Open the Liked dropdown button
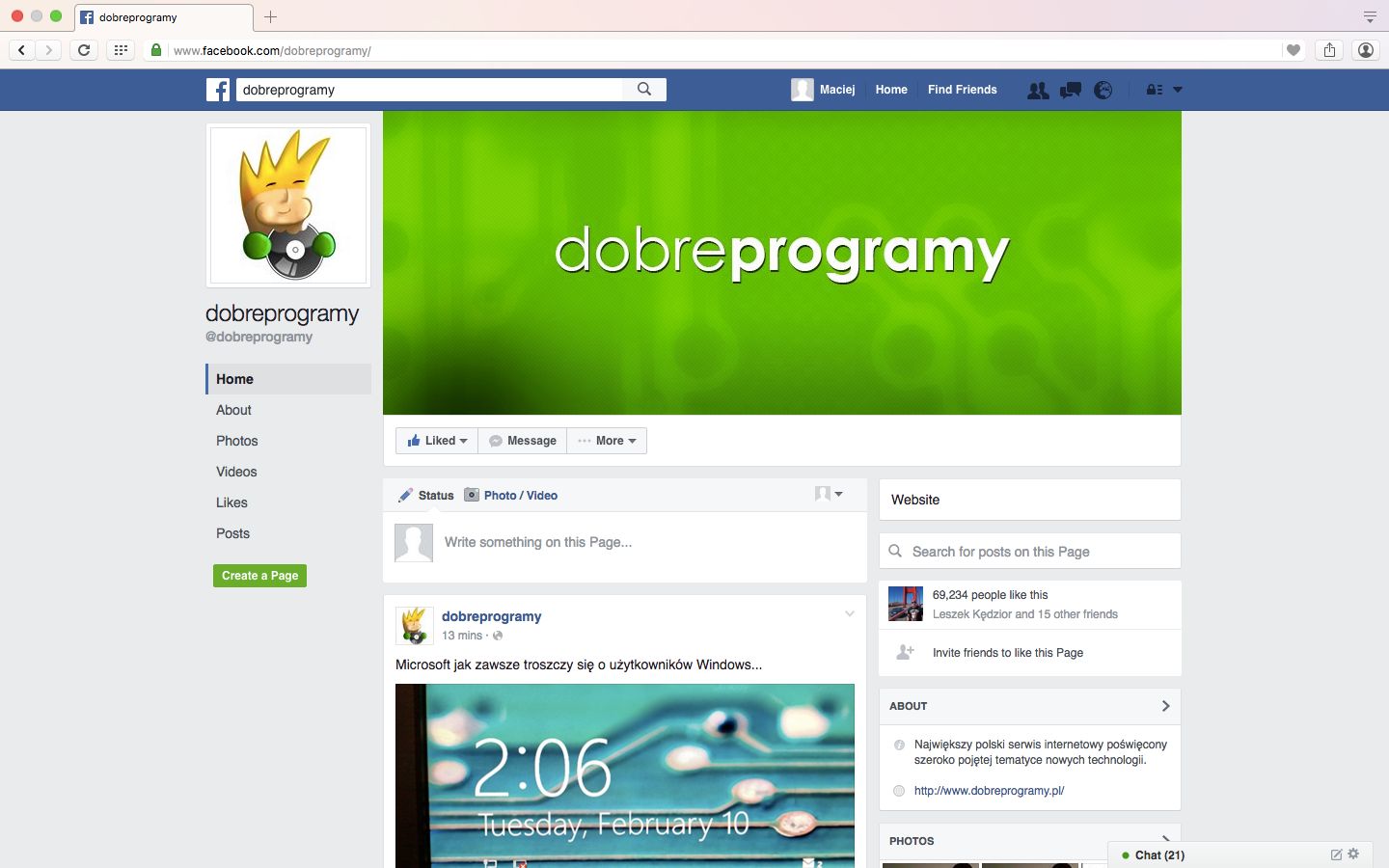1389x868 pixels. pos(437,441)
